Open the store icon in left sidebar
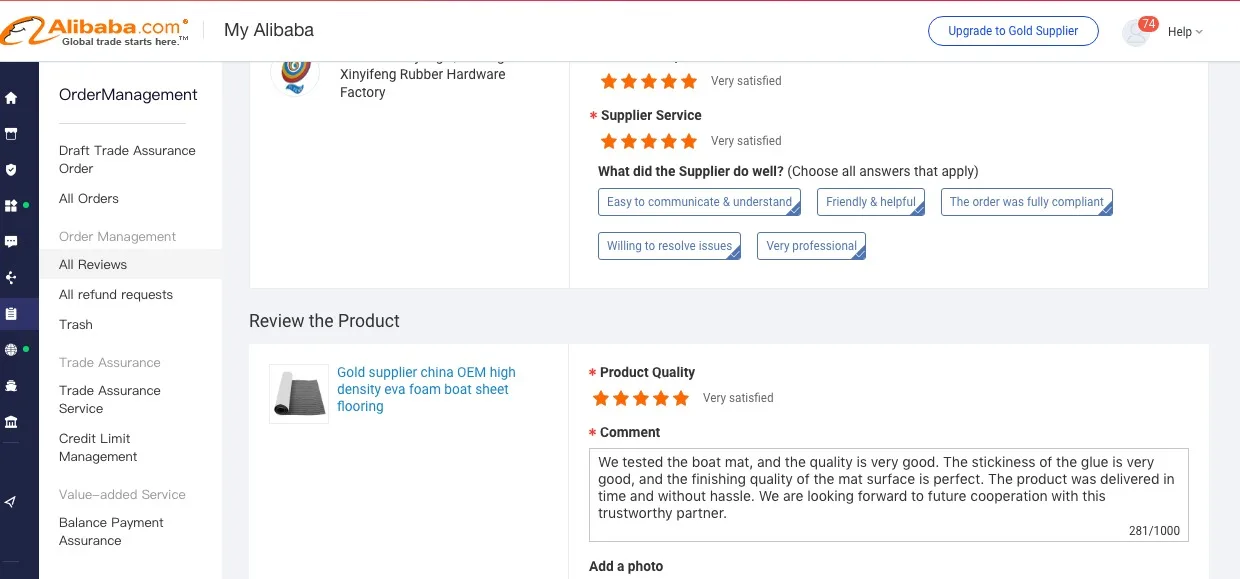1240x579 pixels. tap(11, 134)
